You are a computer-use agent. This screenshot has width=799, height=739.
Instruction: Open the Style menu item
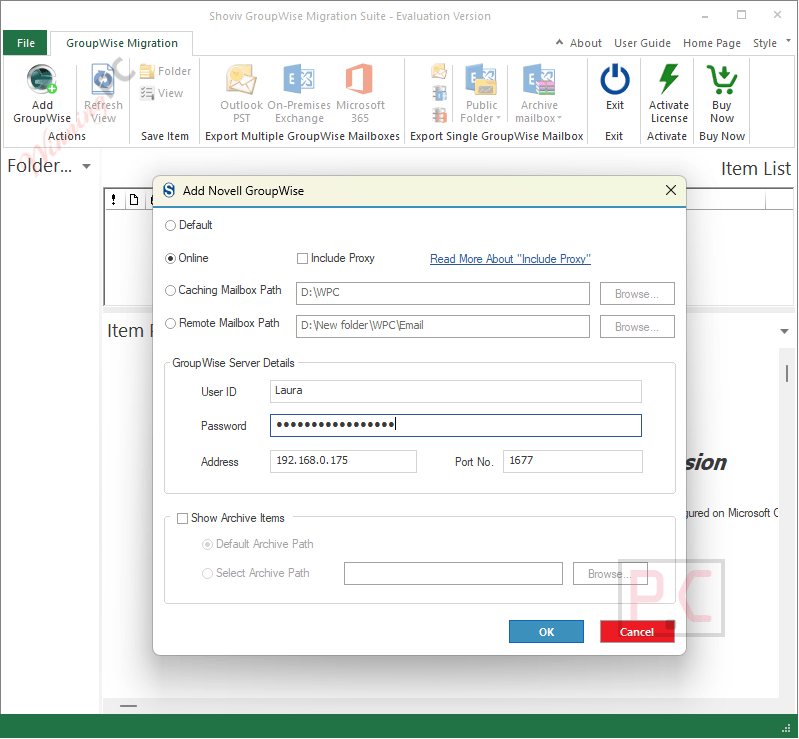(764, 43)
